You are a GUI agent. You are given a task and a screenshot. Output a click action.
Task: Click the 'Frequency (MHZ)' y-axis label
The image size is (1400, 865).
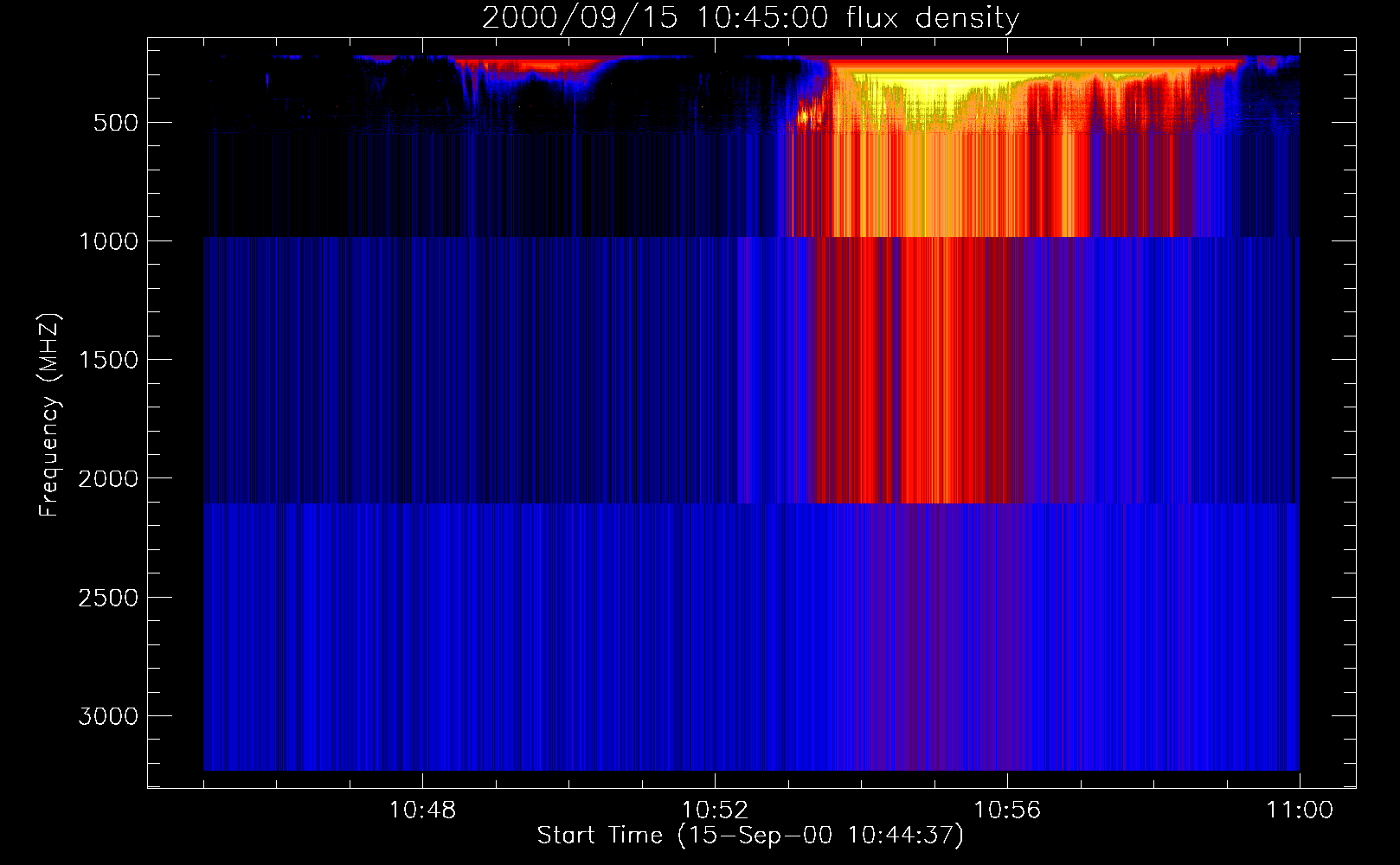click(49, 415)
